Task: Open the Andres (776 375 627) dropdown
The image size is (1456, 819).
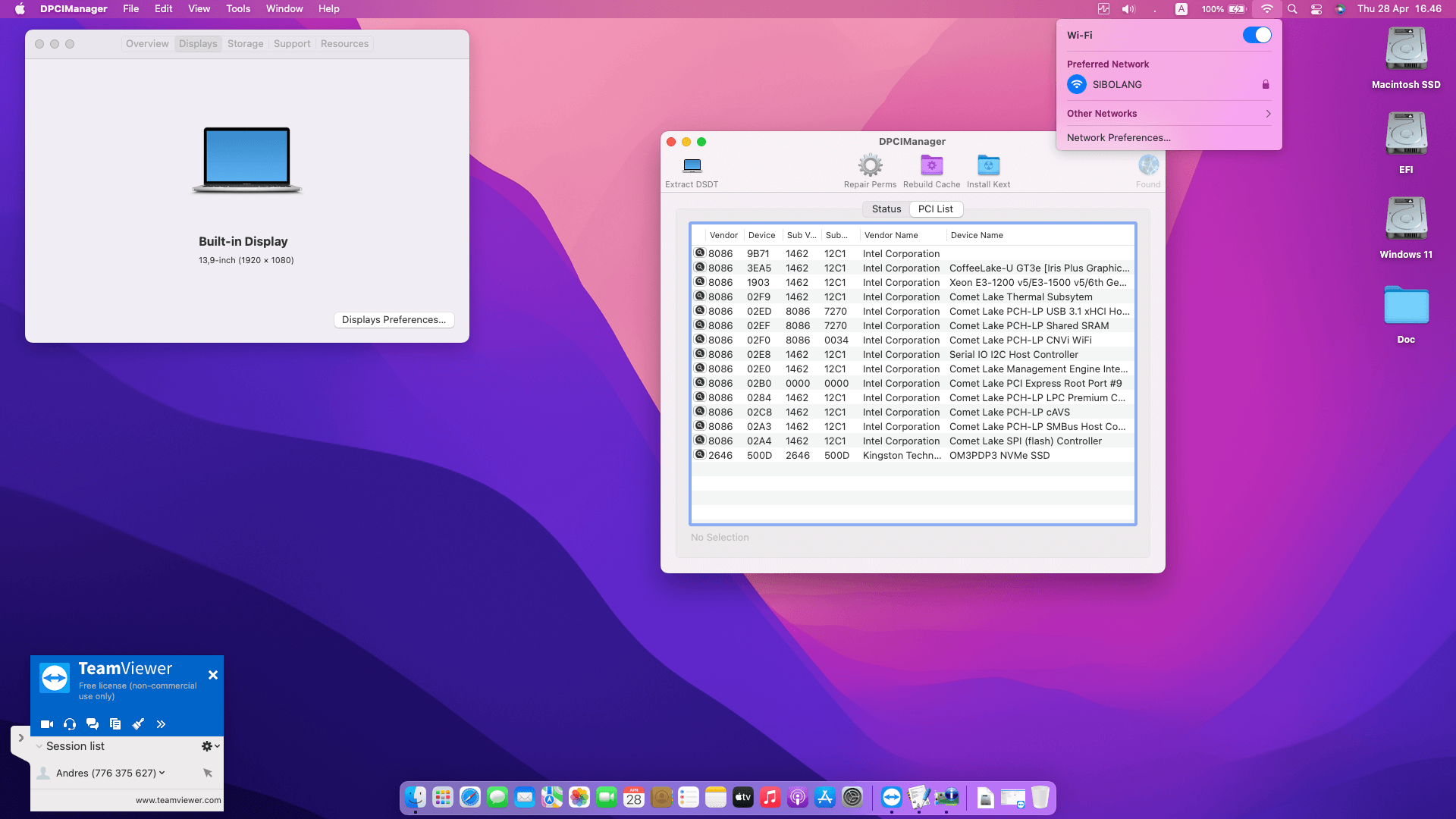Action: tap(162, 773)
